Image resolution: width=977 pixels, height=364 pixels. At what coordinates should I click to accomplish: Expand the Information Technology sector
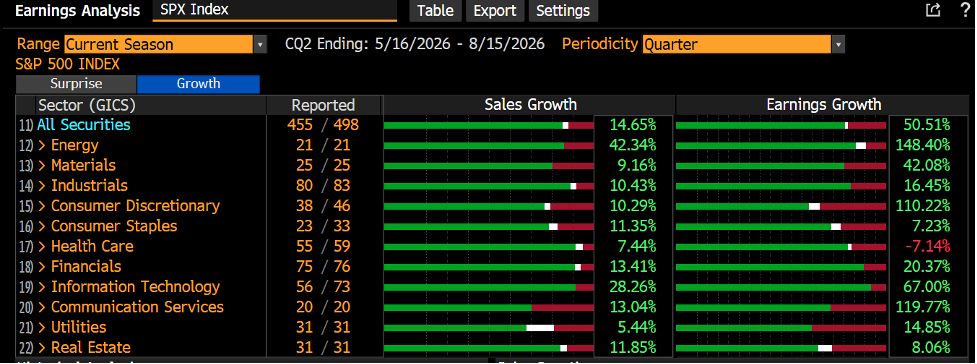(x=129, y=287)
